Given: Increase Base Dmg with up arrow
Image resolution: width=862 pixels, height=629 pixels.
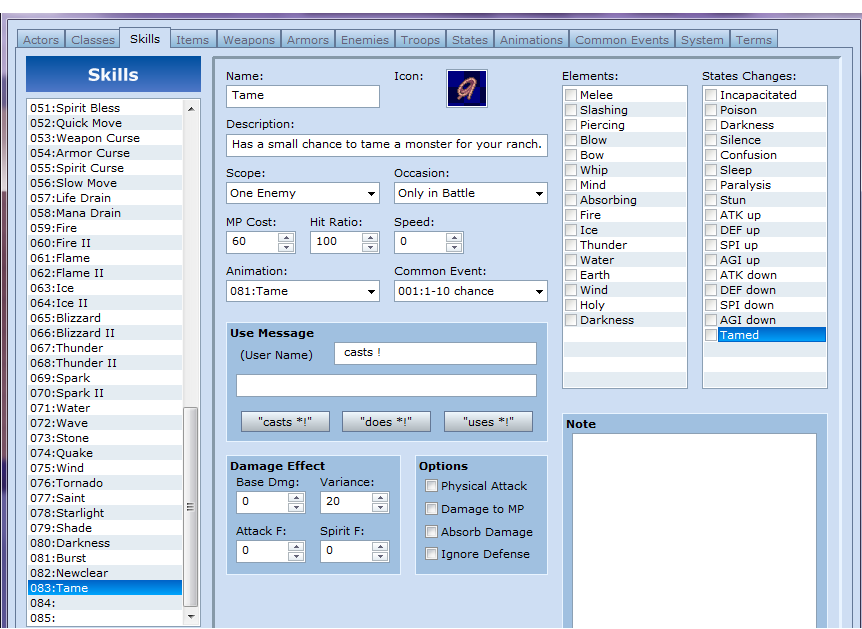Looking at the screenshot, I should pyautogui.click(x=296, y=497).
